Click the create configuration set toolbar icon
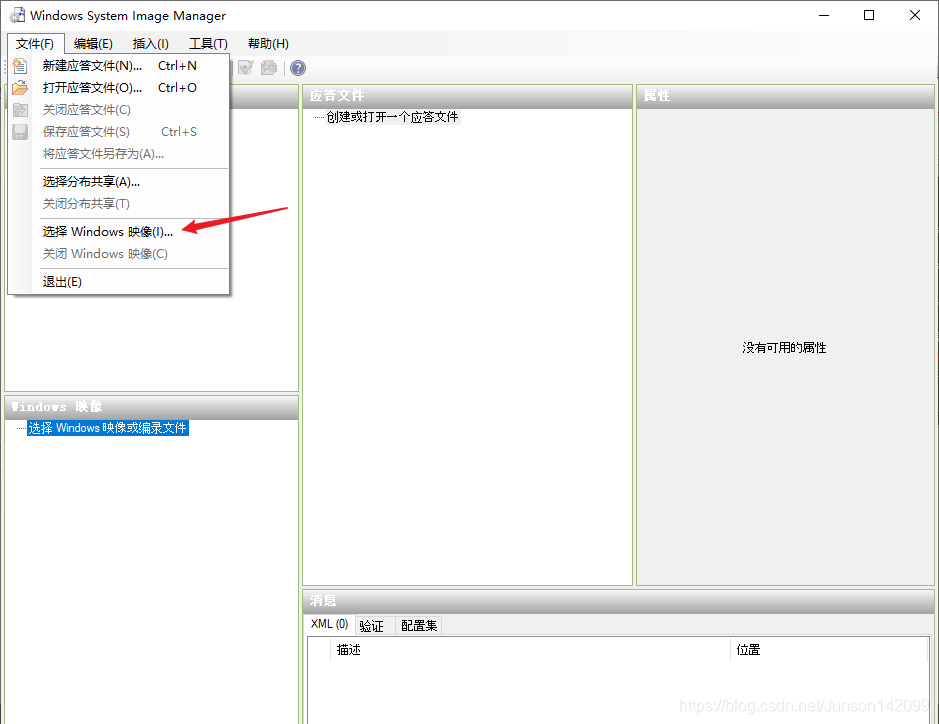 (269, 68)
